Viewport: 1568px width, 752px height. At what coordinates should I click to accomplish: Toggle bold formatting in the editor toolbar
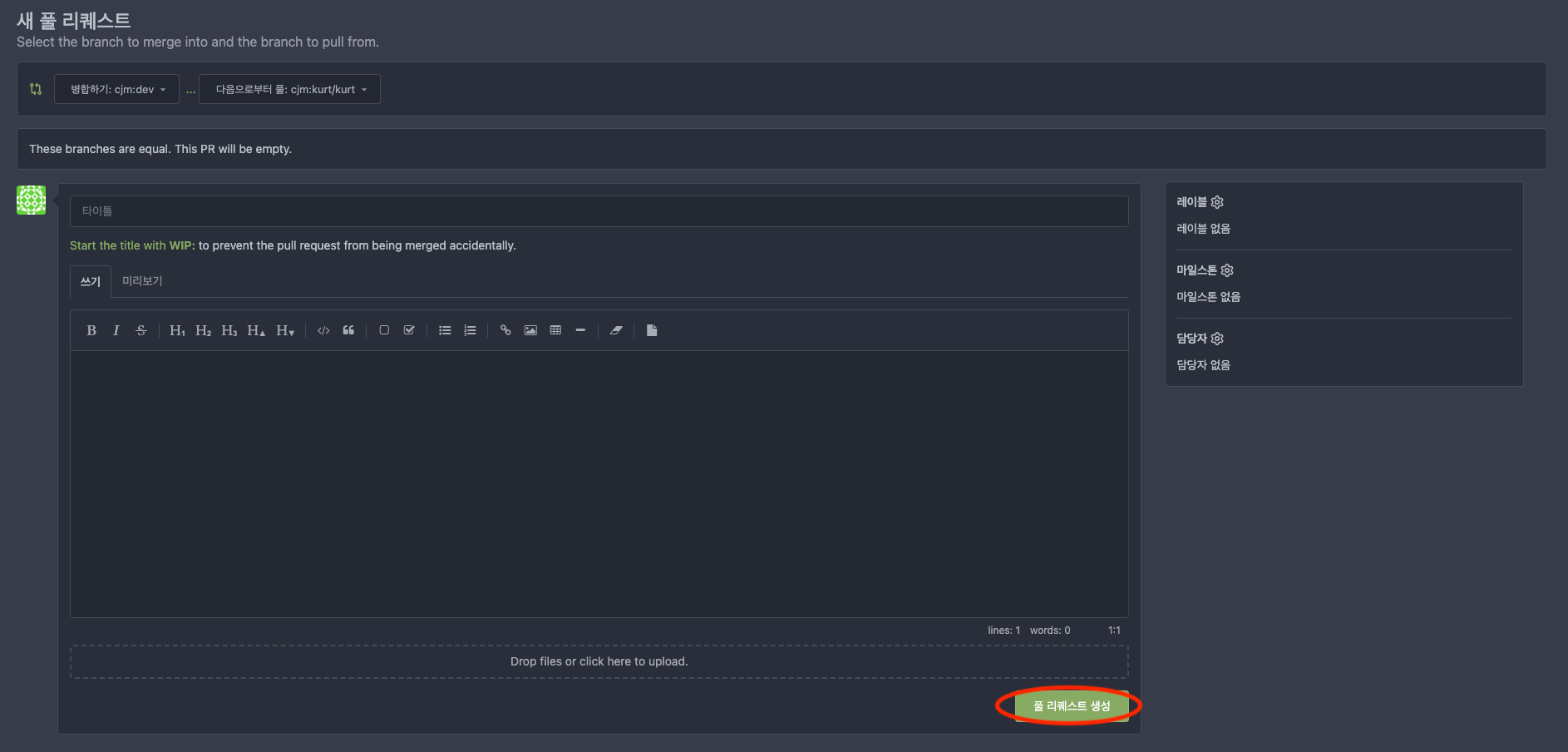click(x=91, y=330)
